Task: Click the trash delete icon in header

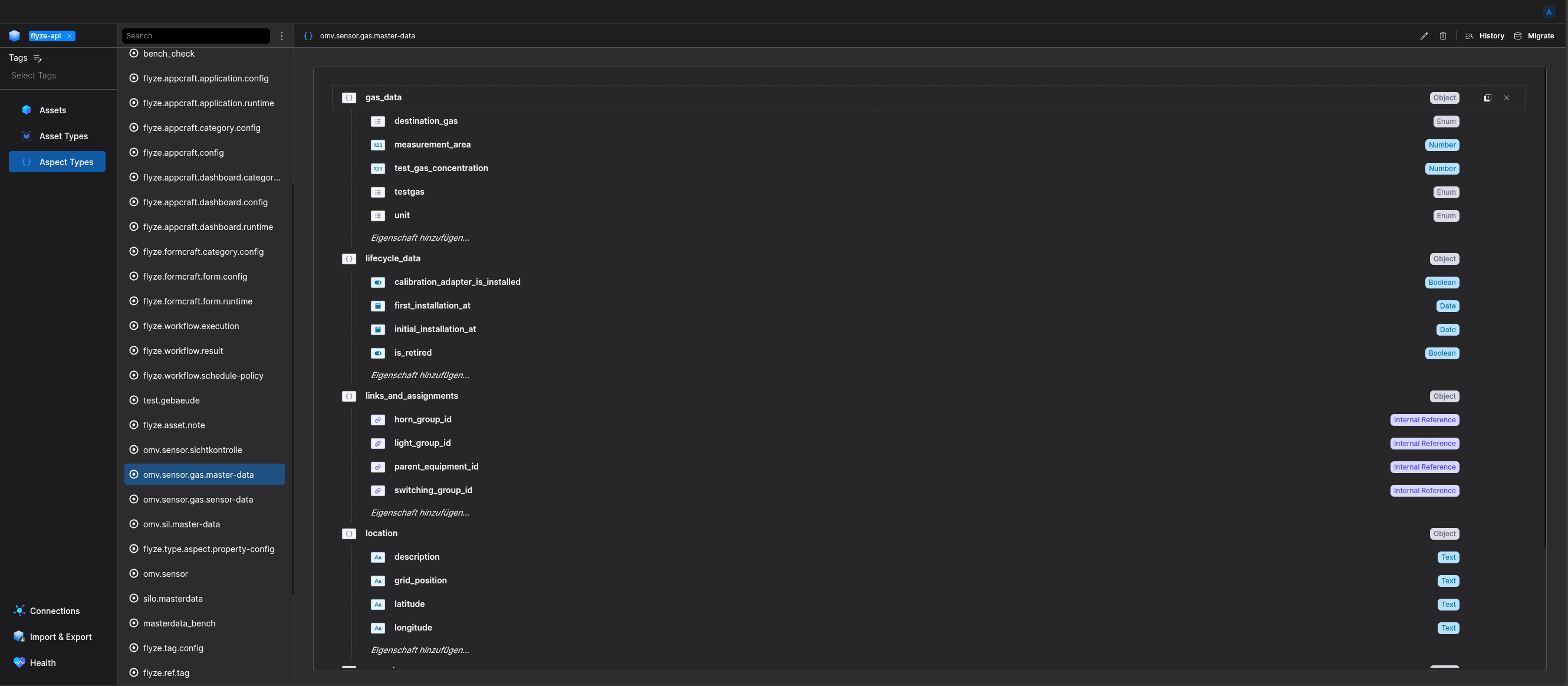Action: point(1442,36)
